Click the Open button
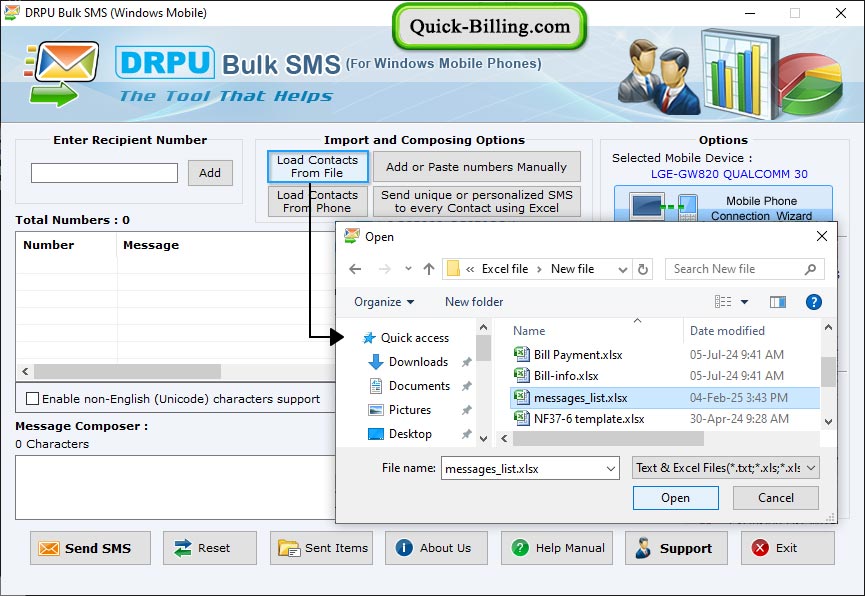This screenshot has width=865, height=596. coord(676,498)
